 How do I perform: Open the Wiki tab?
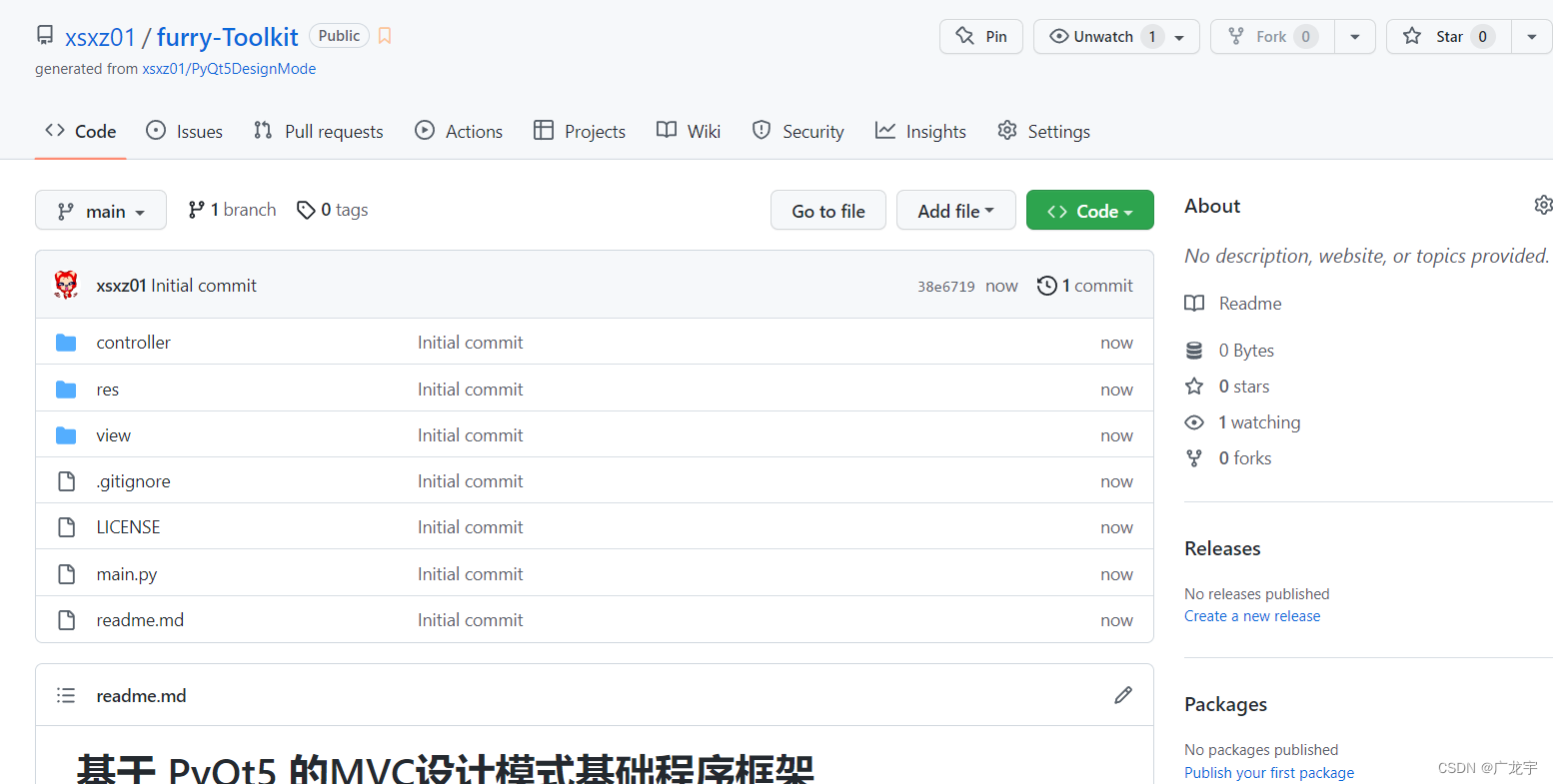[689, 131]
